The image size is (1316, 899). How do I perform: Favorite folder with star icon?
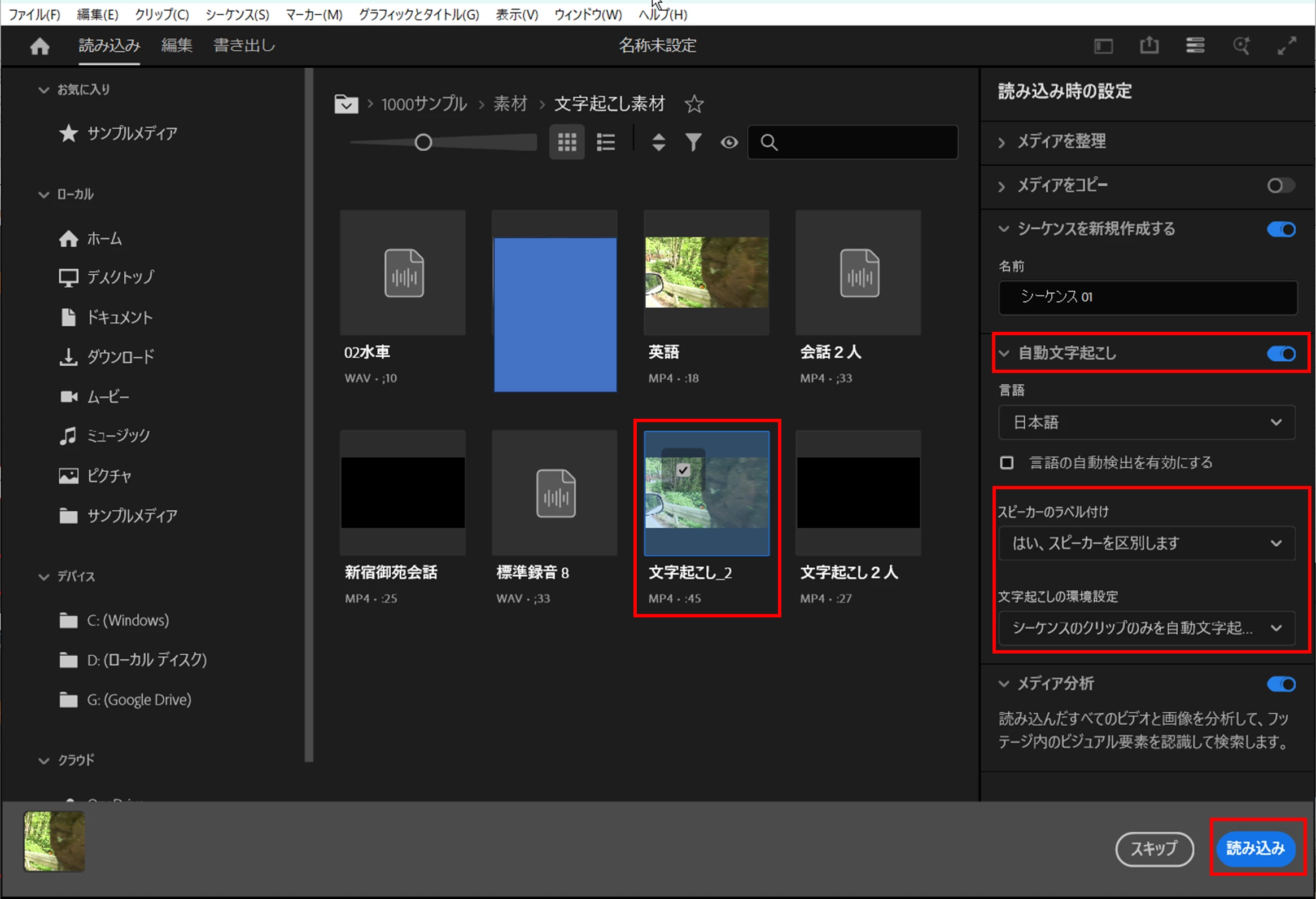(694, 104)
